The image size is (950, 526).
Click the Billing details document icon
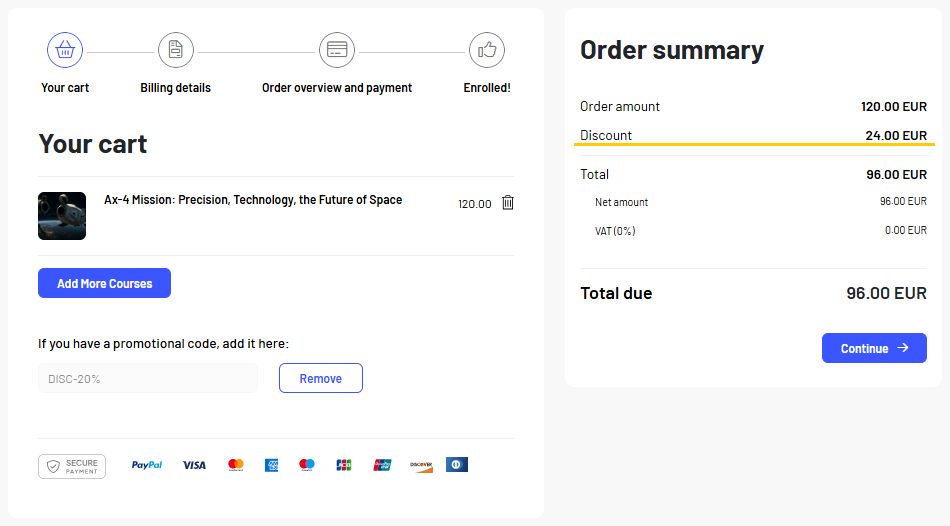coord(176,50)
